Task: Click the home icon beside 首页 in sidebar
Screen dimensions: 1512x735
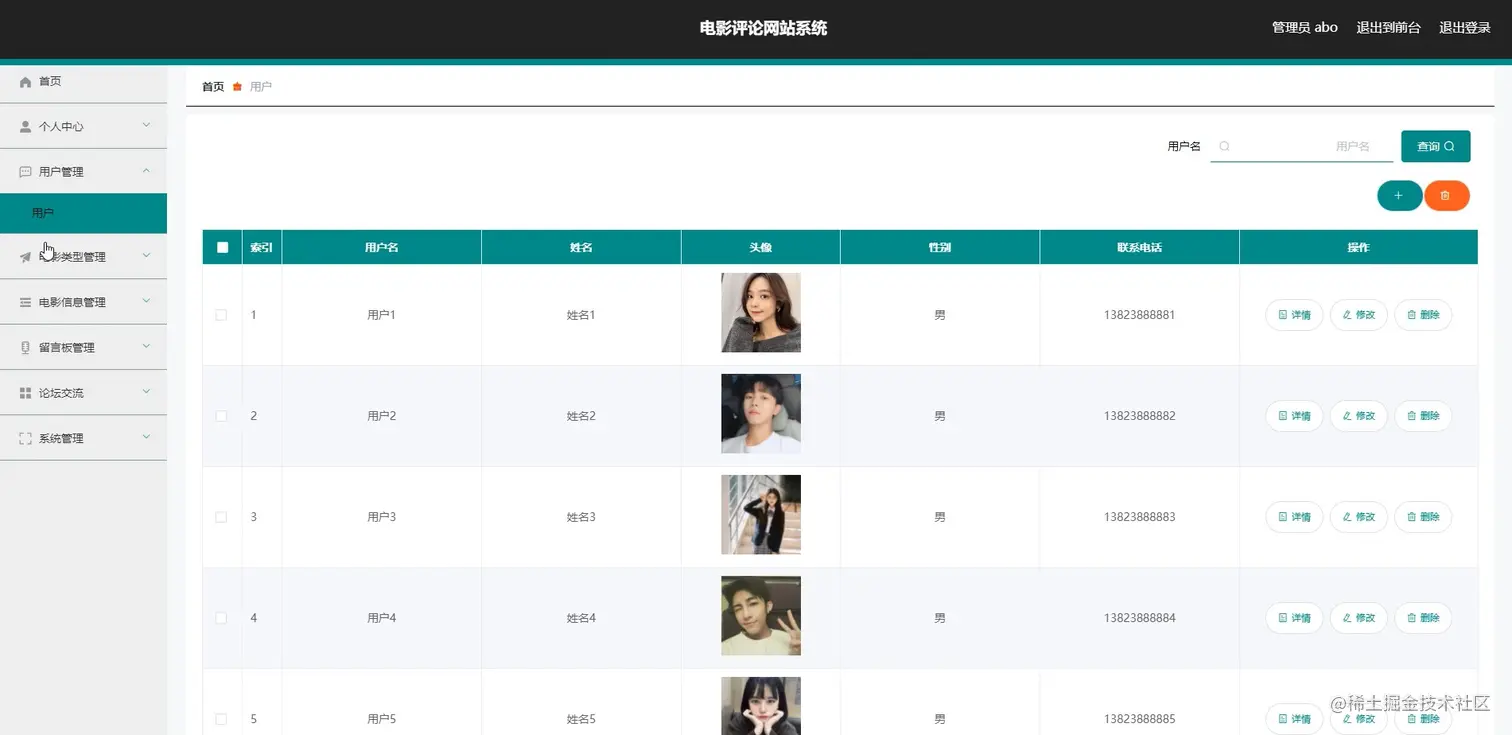Action: pos(26,82)
